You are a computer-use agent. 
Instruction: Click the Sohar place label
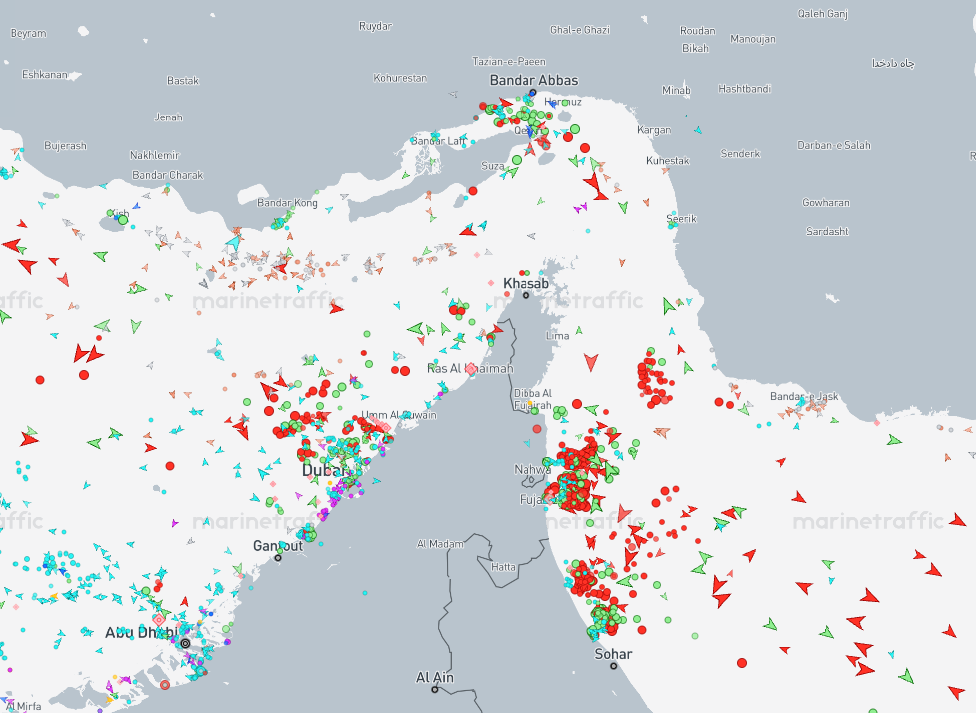(614, 654)
